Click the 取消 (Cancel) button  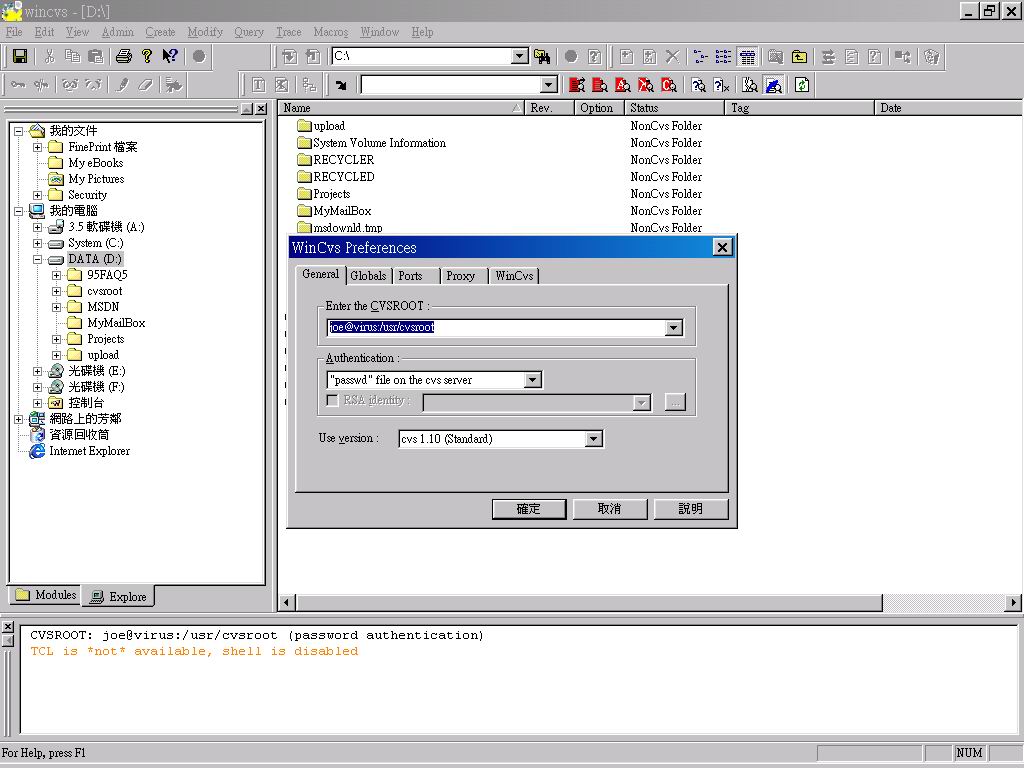[609, 509]
